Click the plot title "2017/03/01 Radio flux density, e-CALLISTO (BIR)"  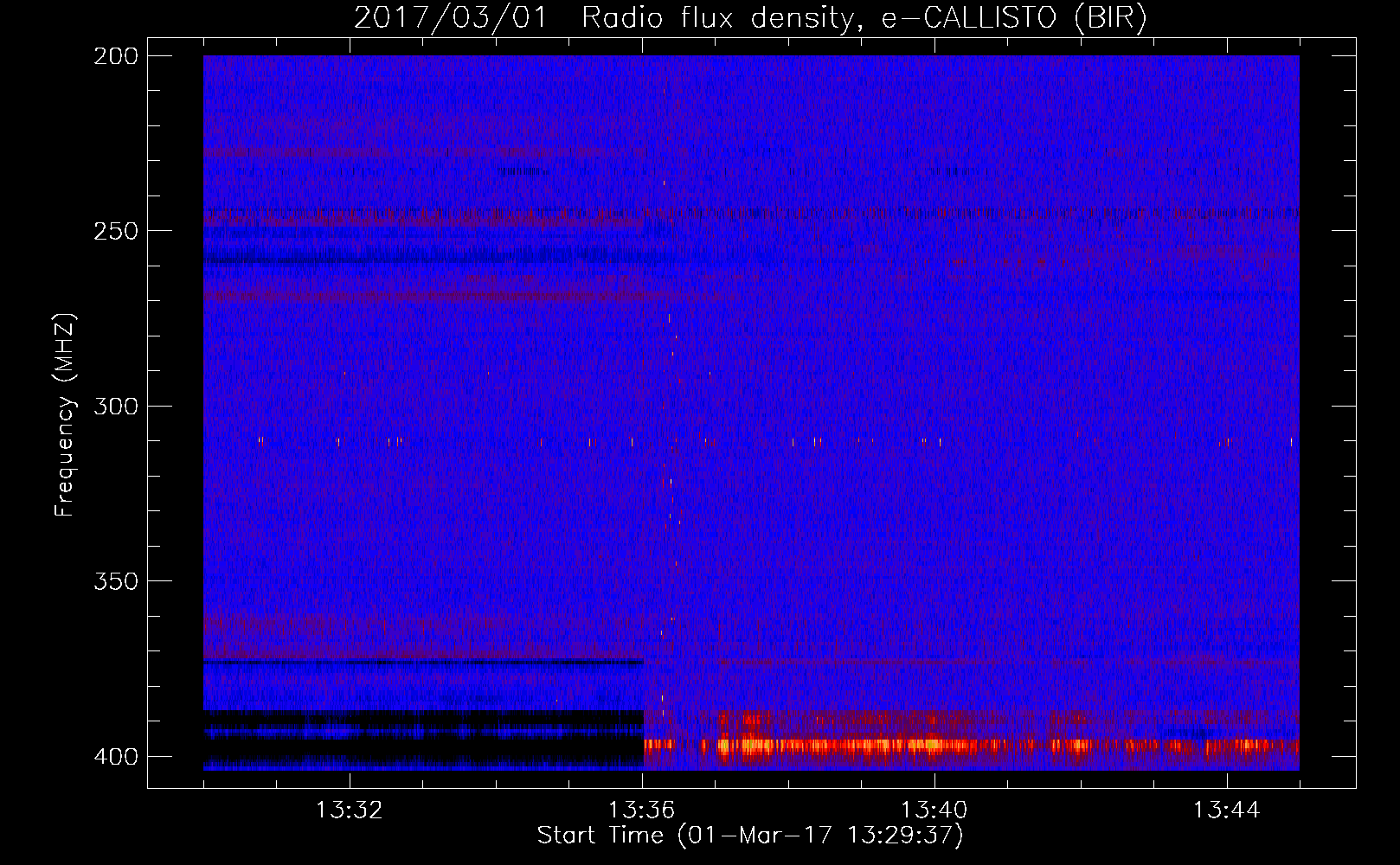click(x=750, y=17)
